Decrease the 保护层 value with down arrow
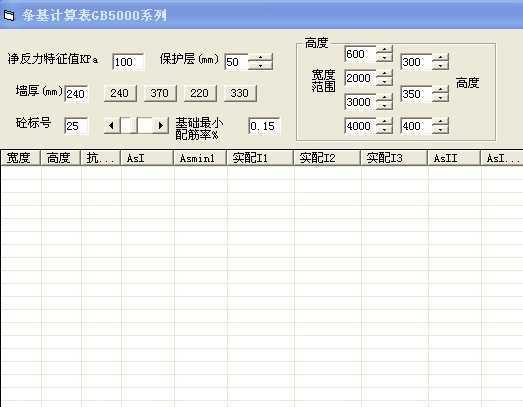 tap(260, 66)
